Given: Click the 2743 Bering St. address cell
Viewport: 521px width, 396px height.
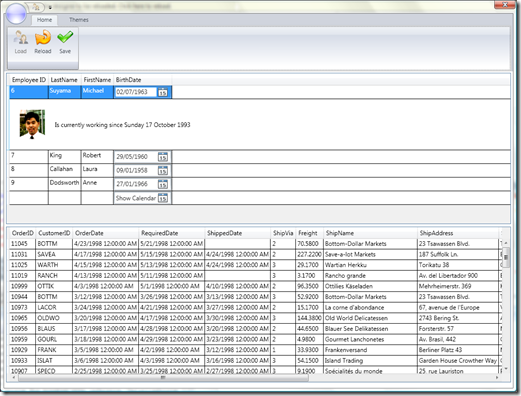Looking at the screenshot, I should click(458, 318).
